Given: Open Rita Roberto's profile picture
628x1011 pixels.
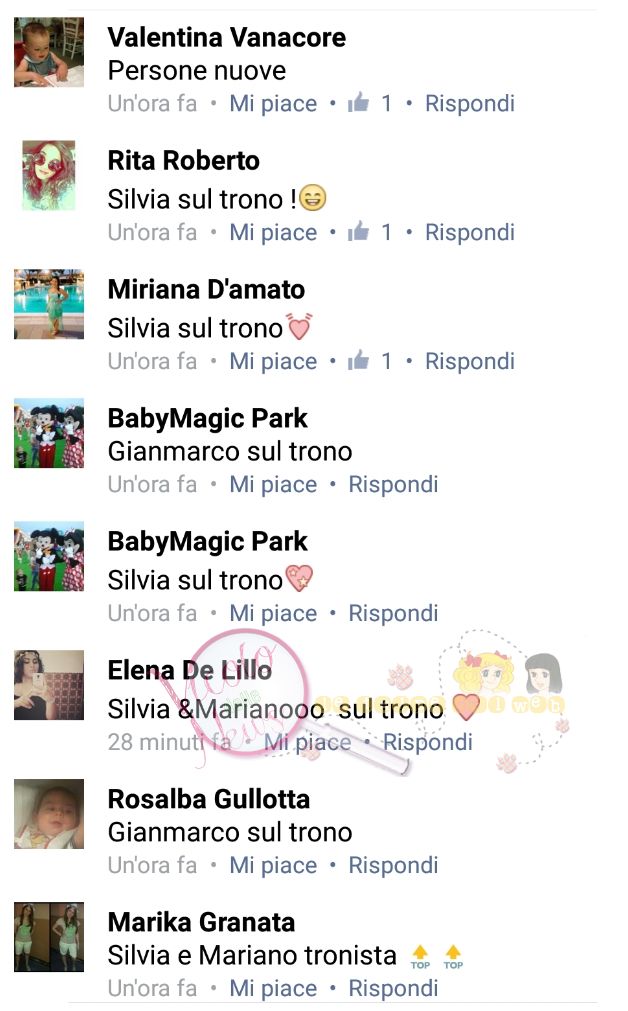Looking at the screenshot, I should click(49, 175).
